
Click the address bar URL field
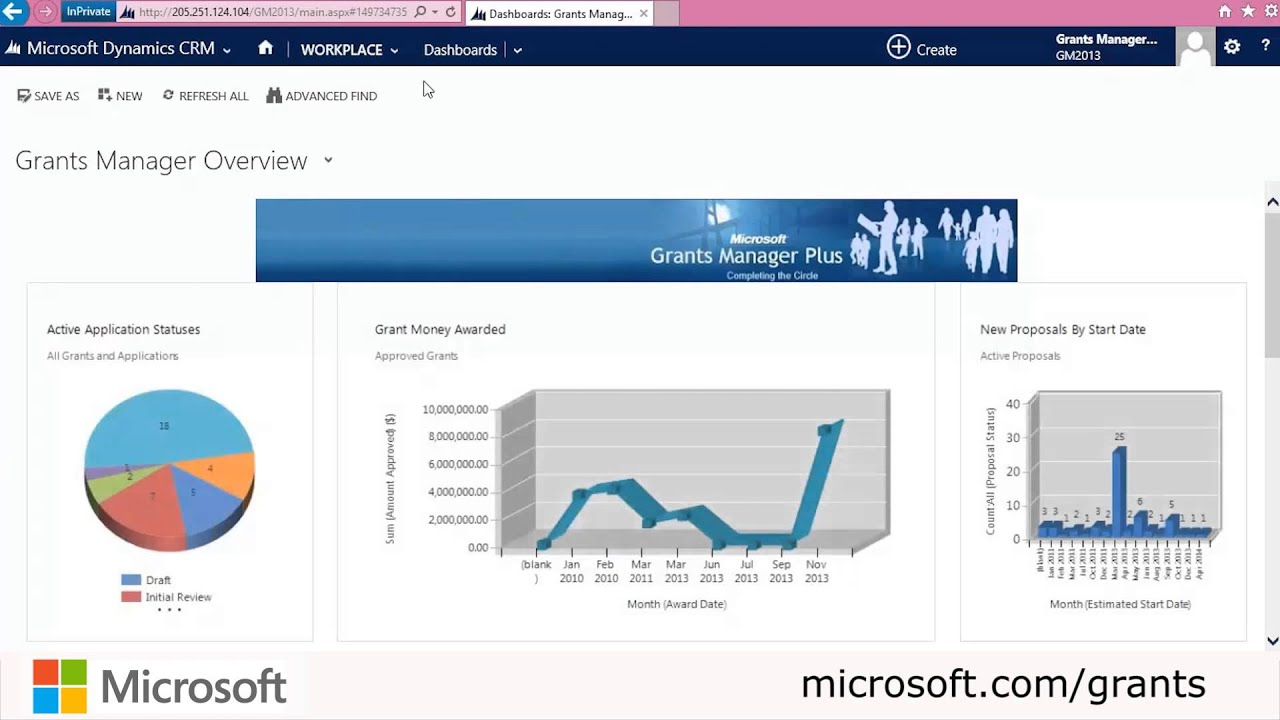click(x=272, y=13)
